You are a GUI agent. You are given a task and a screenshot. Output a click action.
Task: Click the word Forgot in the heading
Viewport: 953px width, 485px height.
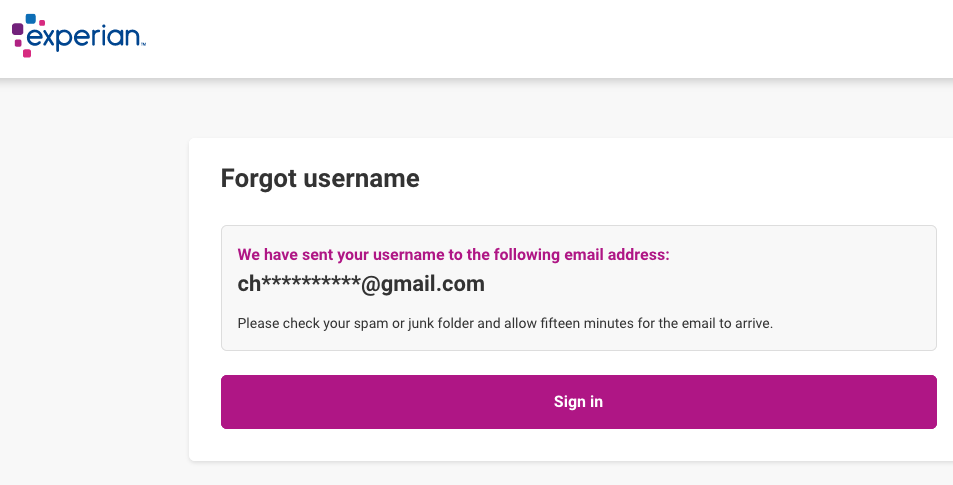pyautogui.click(x=258, y=179)
